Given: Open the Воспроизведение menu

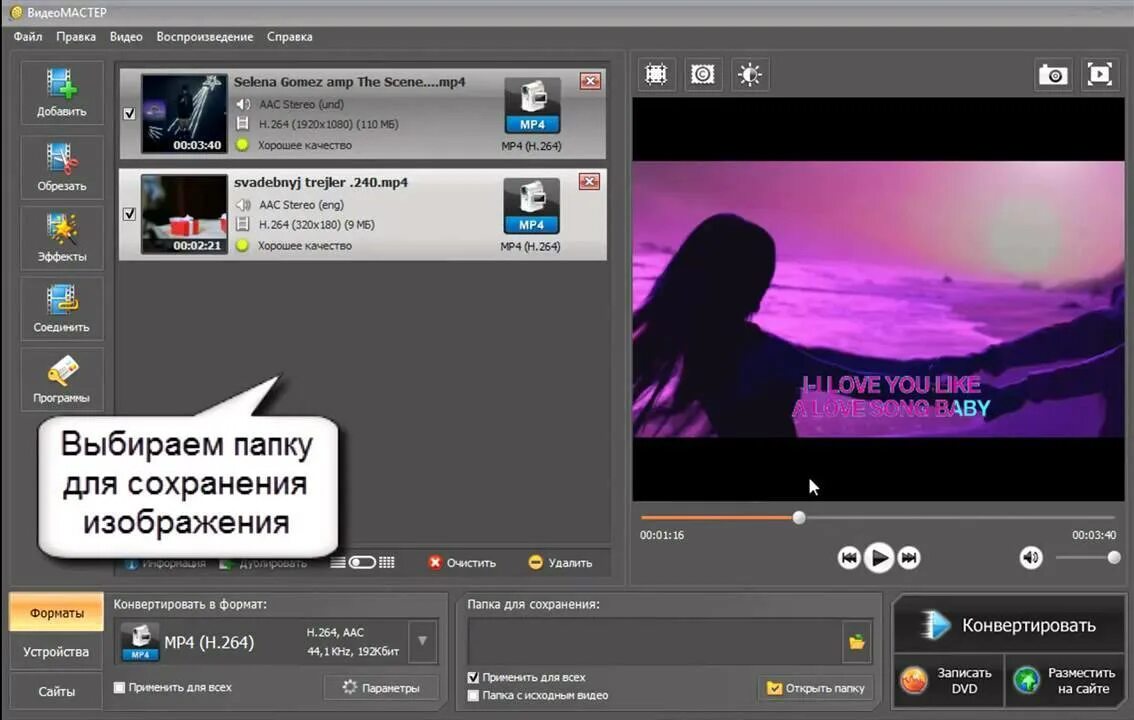Looking at the screenshot, I should point(205,36).
